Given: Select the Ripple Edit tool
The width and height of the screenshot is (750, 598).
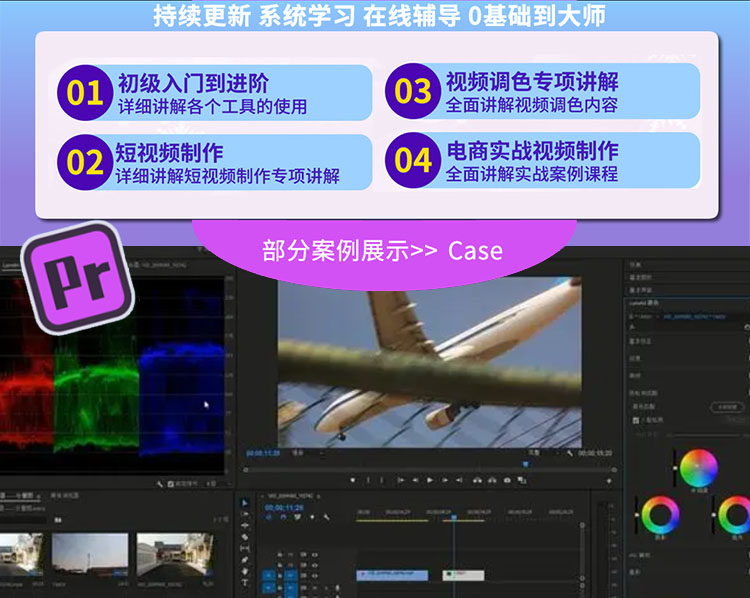Looking at the screenshot, I should [x=244, y=525].
